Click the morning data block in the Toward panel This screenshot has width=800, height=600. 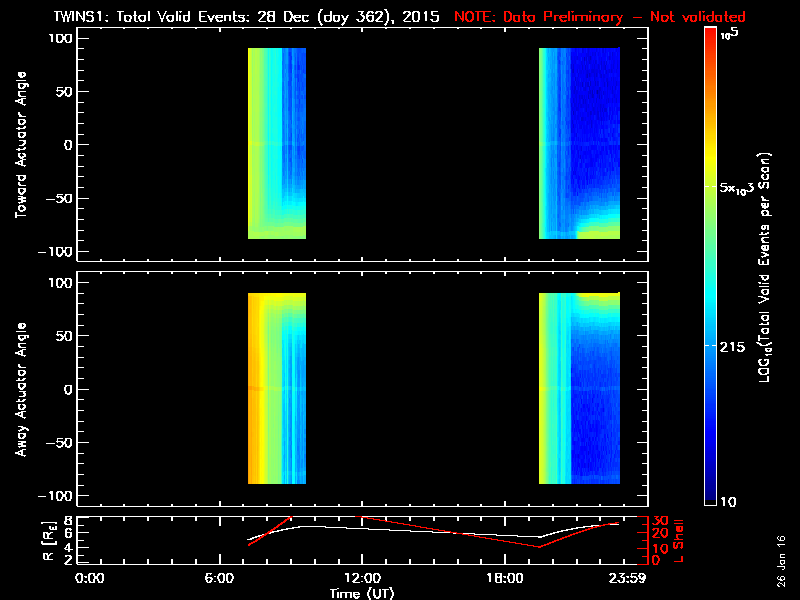277,143
